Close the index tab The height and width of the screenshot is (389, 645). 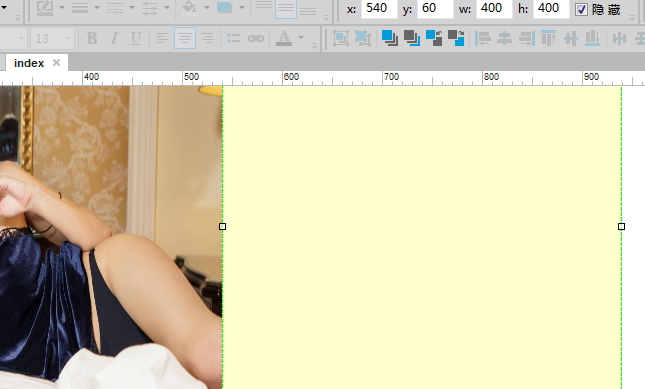(56, 63)
